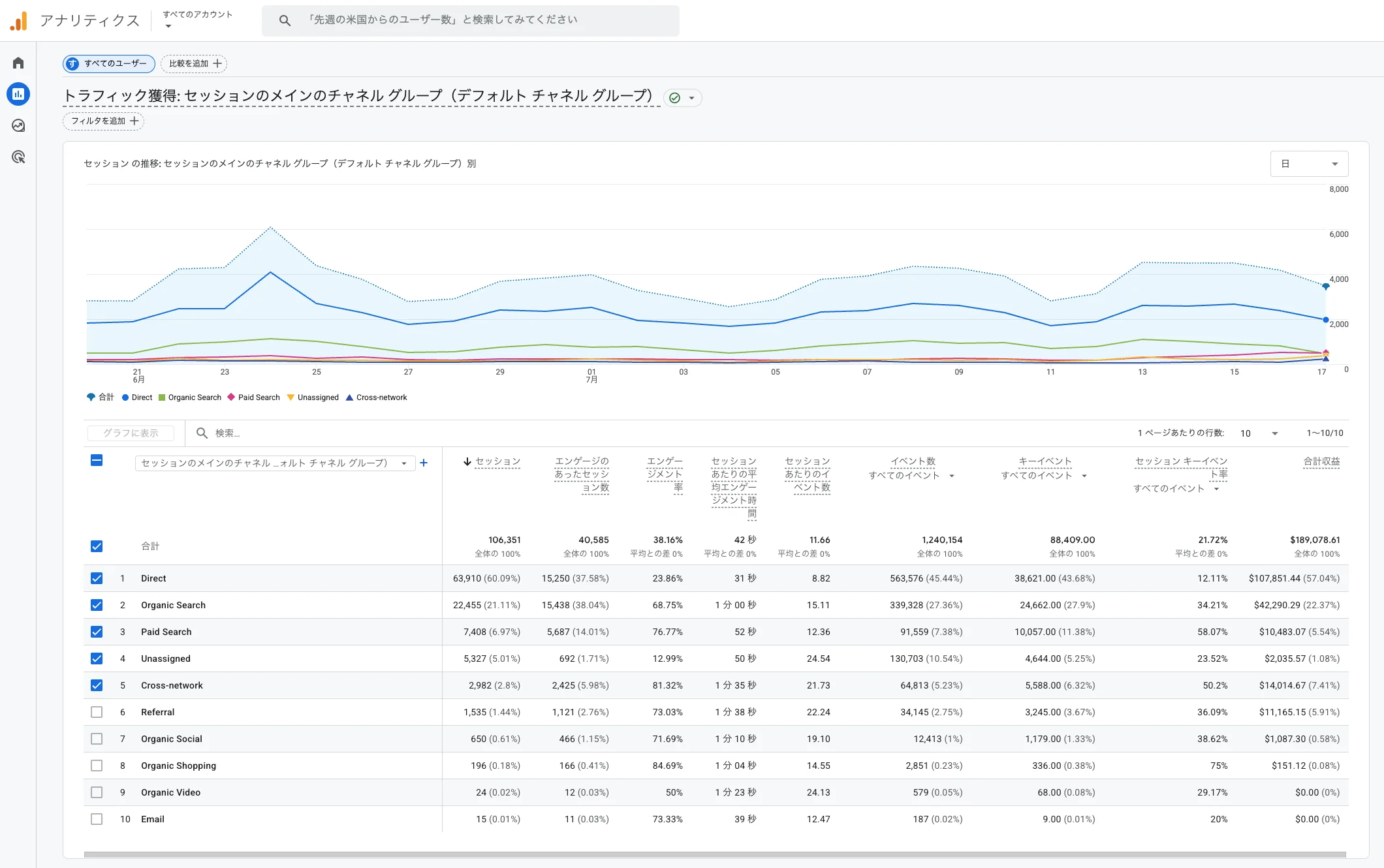1384x868 pixels.
Task: Open the Advertising icon in sidebar
Action: tap(18, 157)
